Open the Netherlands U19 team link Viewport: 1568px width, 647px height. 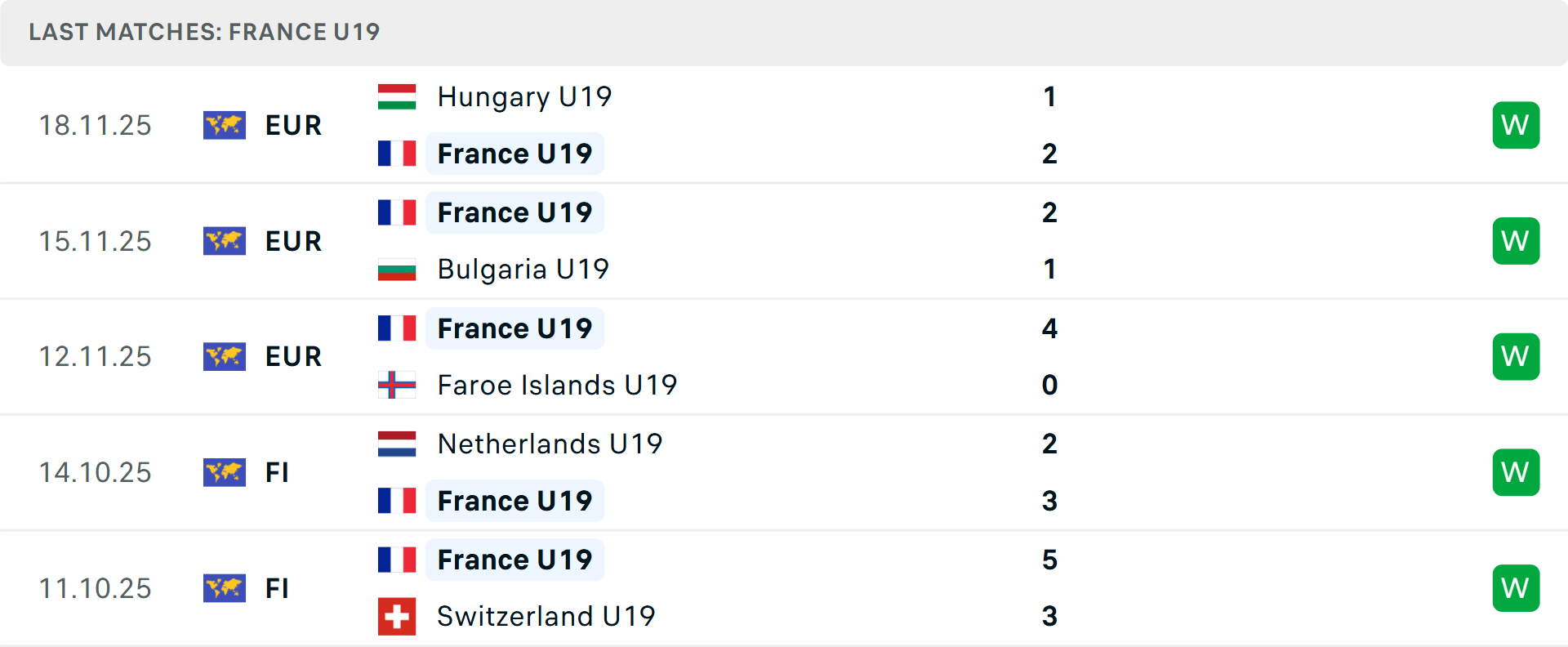[x=550, y=444]
